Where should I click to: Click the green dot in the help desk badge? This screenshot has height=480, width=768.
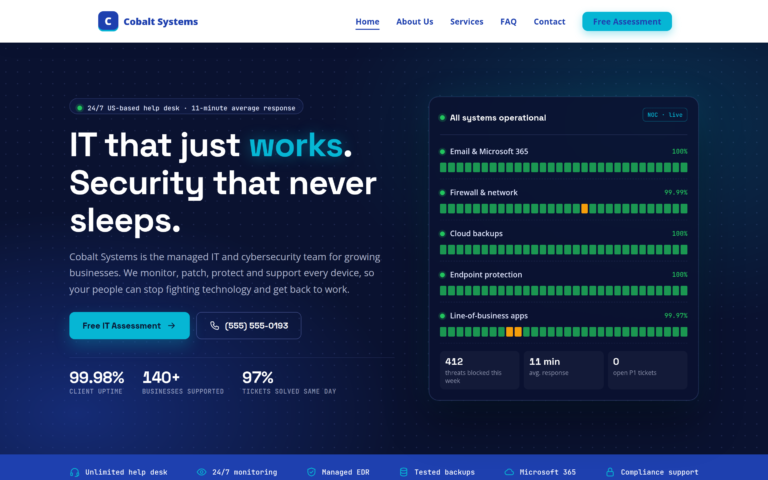79,108
